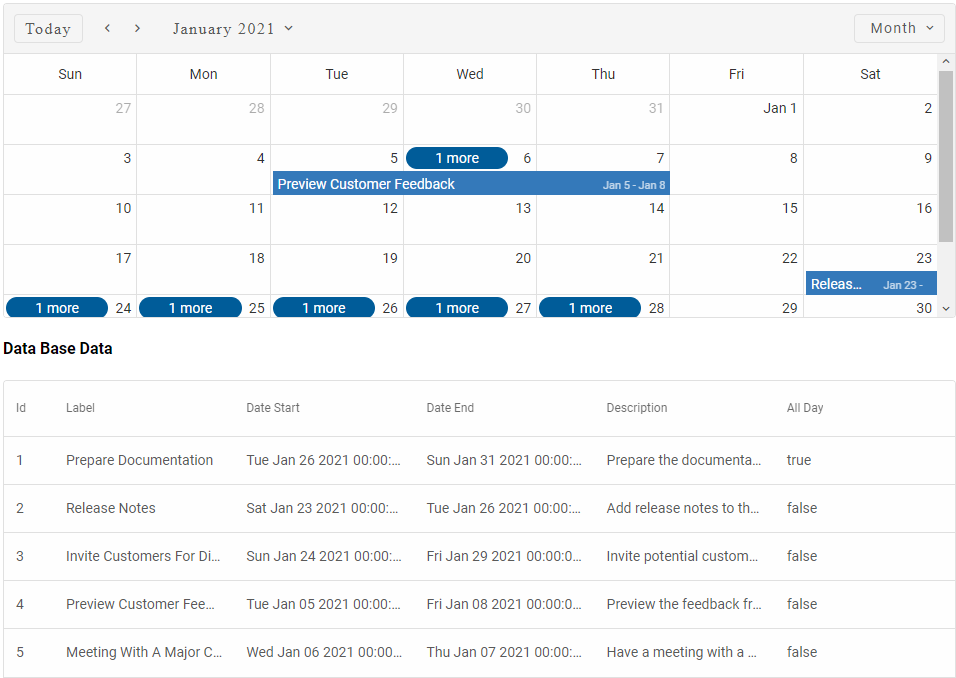Expand '1 more' events for Thursday January 28
This screenshot has width=956, height=678.
click(x=590, y=308)
